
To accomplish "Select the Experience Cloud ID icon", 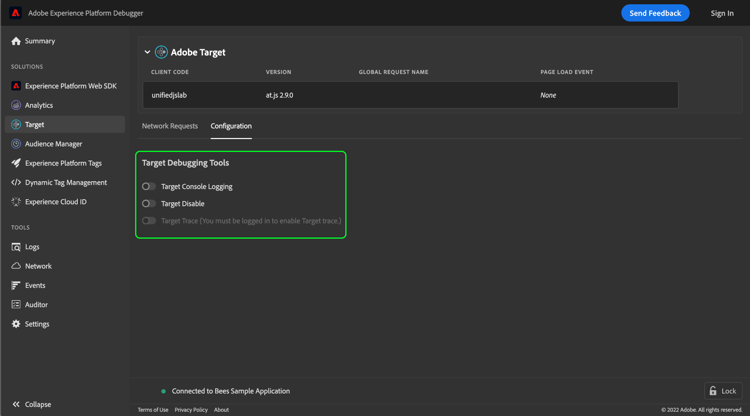I will coord(16,202).
